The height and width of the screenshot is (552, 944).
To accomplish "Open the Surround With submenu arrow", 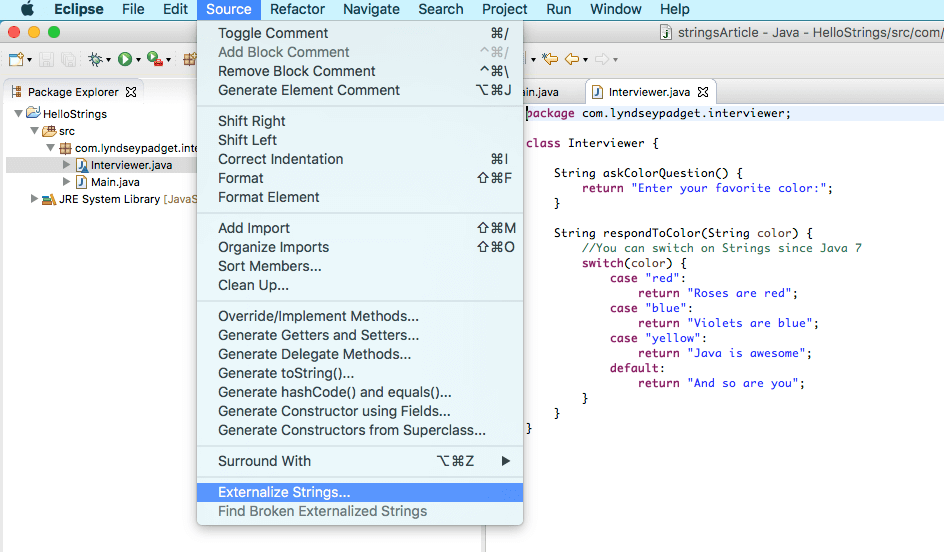I will pyautogui.click(x=506, y=461).
